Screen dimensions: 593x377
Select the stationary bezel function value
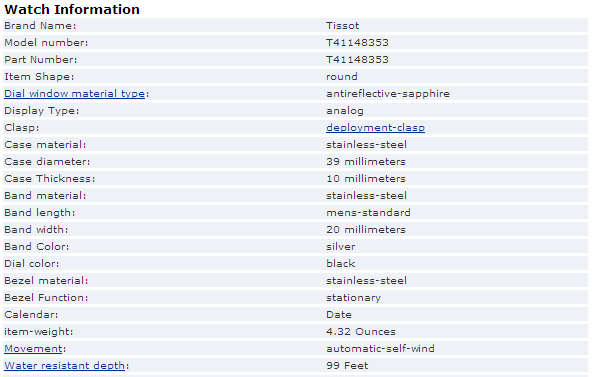(x=353, y=298)
